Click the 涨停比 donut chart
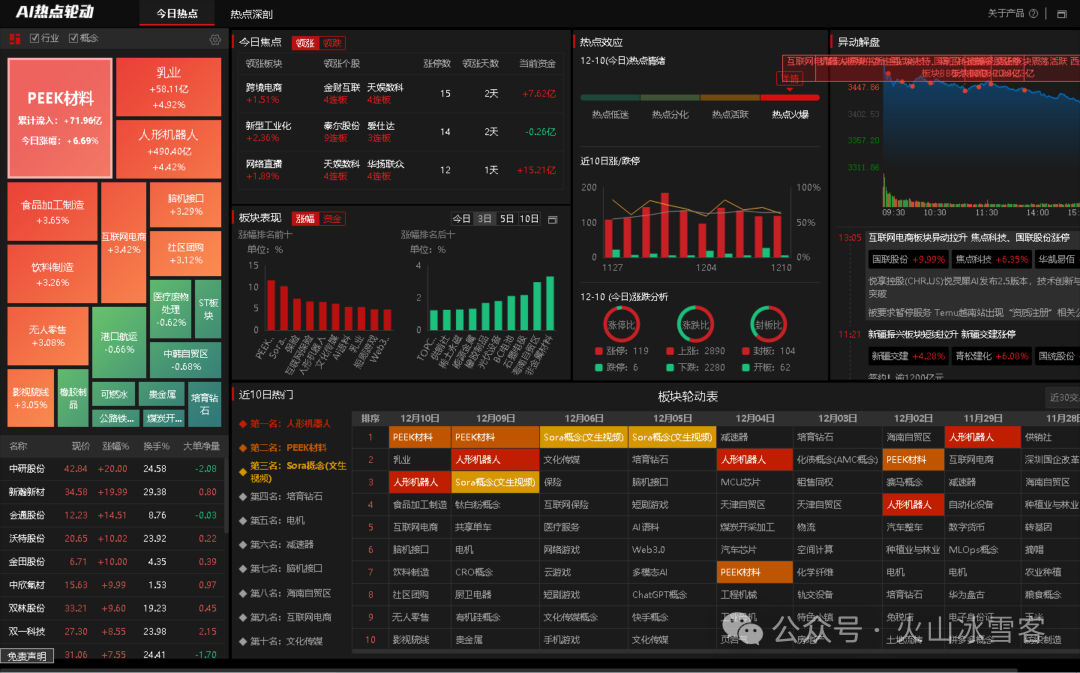The width and height of the screenshot is (1080, 673). [x=621, y=324]
